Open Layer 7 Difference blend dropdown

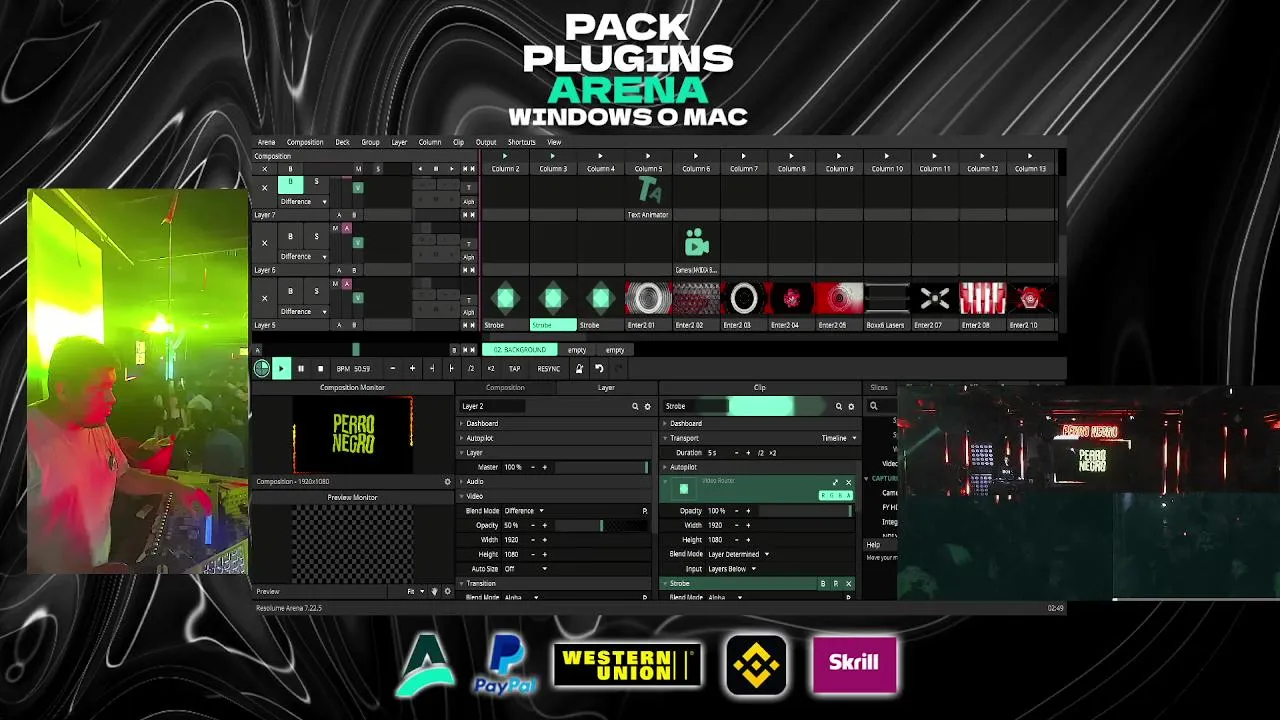pyautogui.click(x=303, y=201)
